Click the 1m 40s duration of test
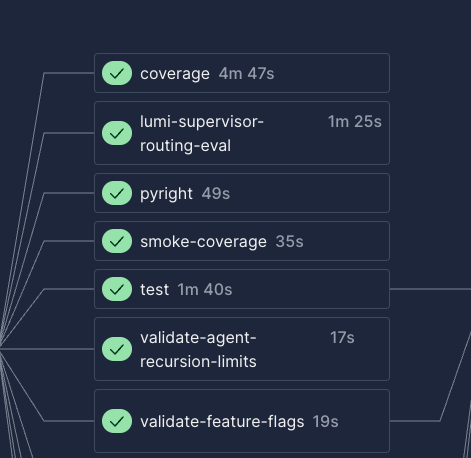 coord(205,290)
